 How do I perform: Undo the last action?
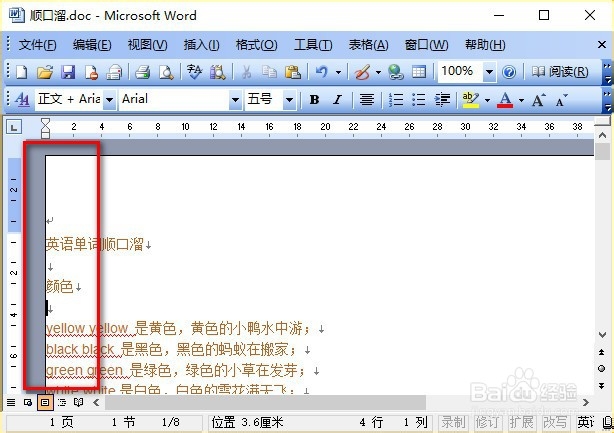tap(321, 72)
